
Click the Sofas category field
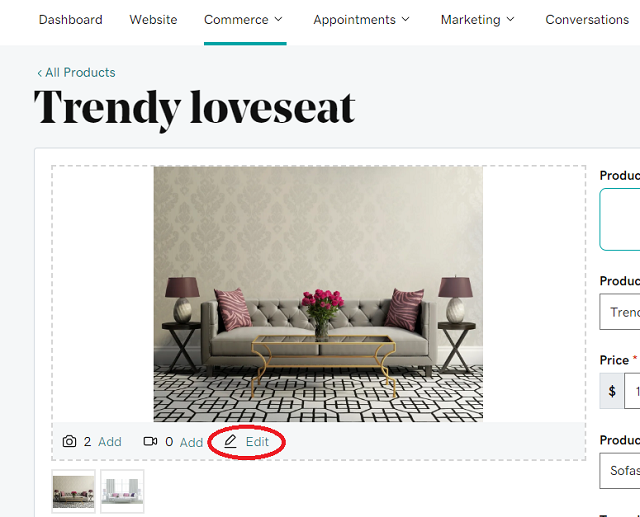tap(620, 470)
